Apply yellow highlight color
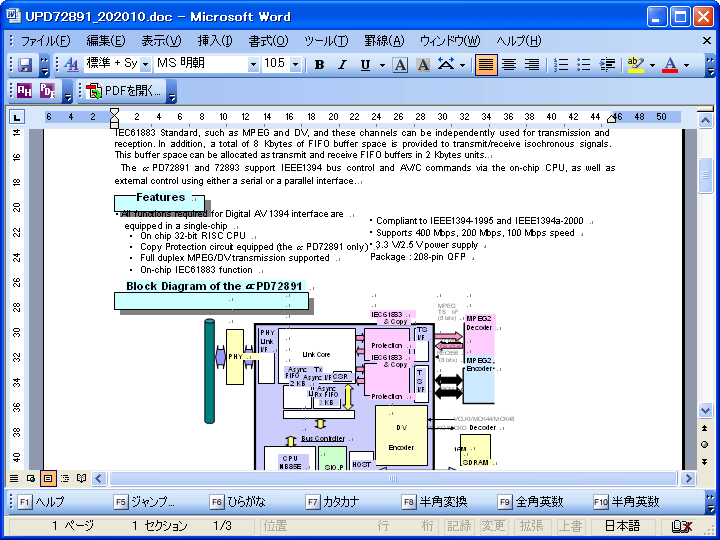The width and height of the screenshot is (720, 540). (636, 65)
